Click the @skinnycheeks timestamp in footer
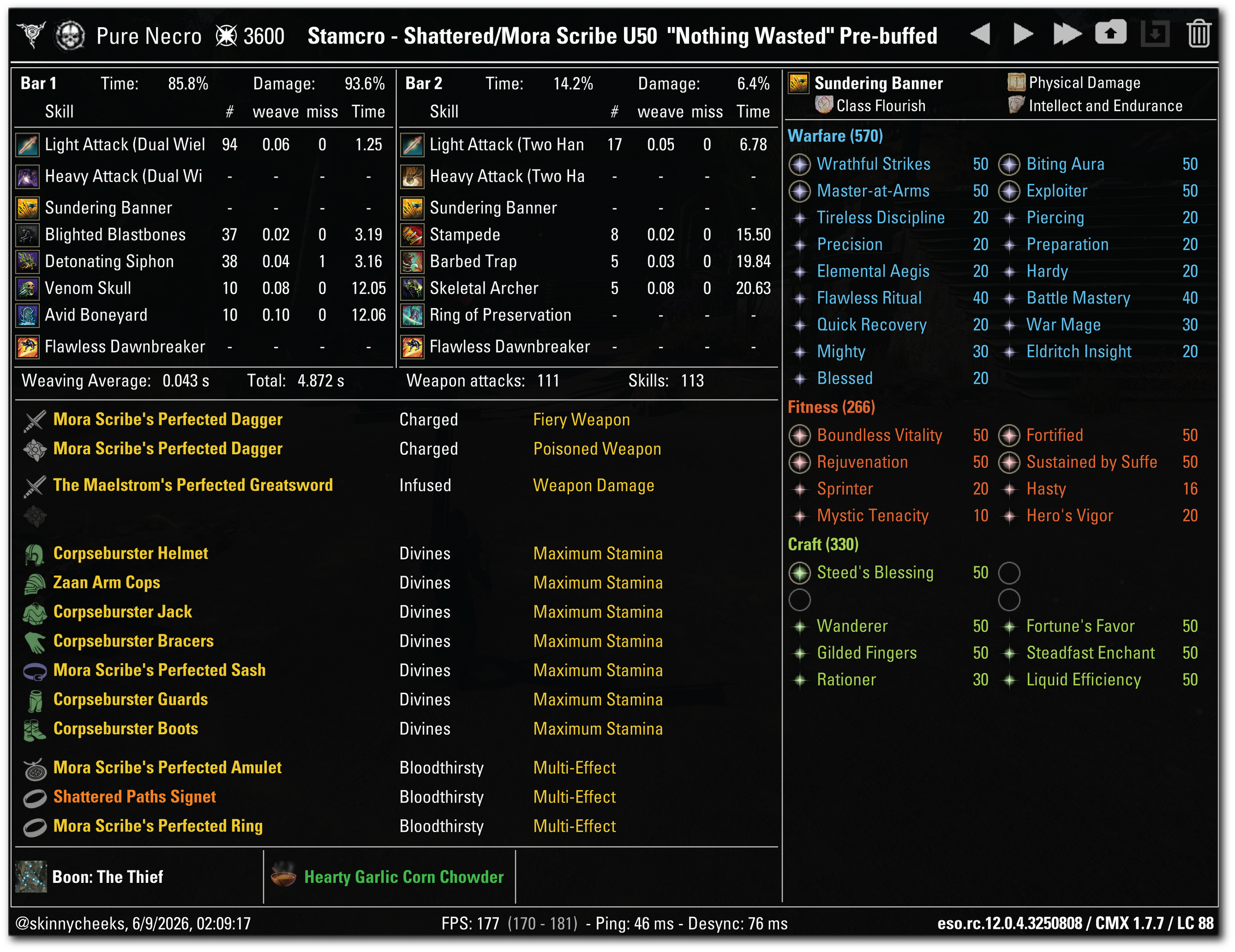 pos(133,924)
